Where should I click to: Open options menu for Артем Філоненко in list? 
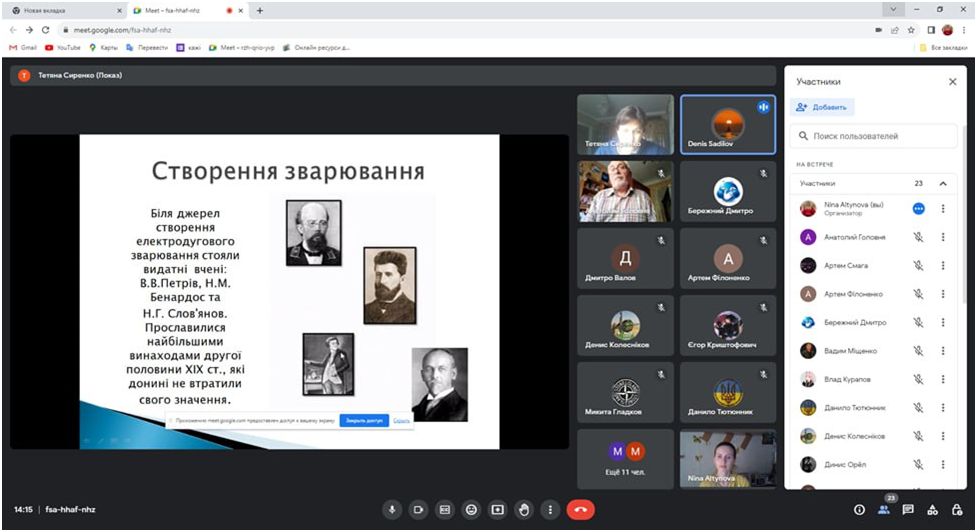tap(943, 294)
